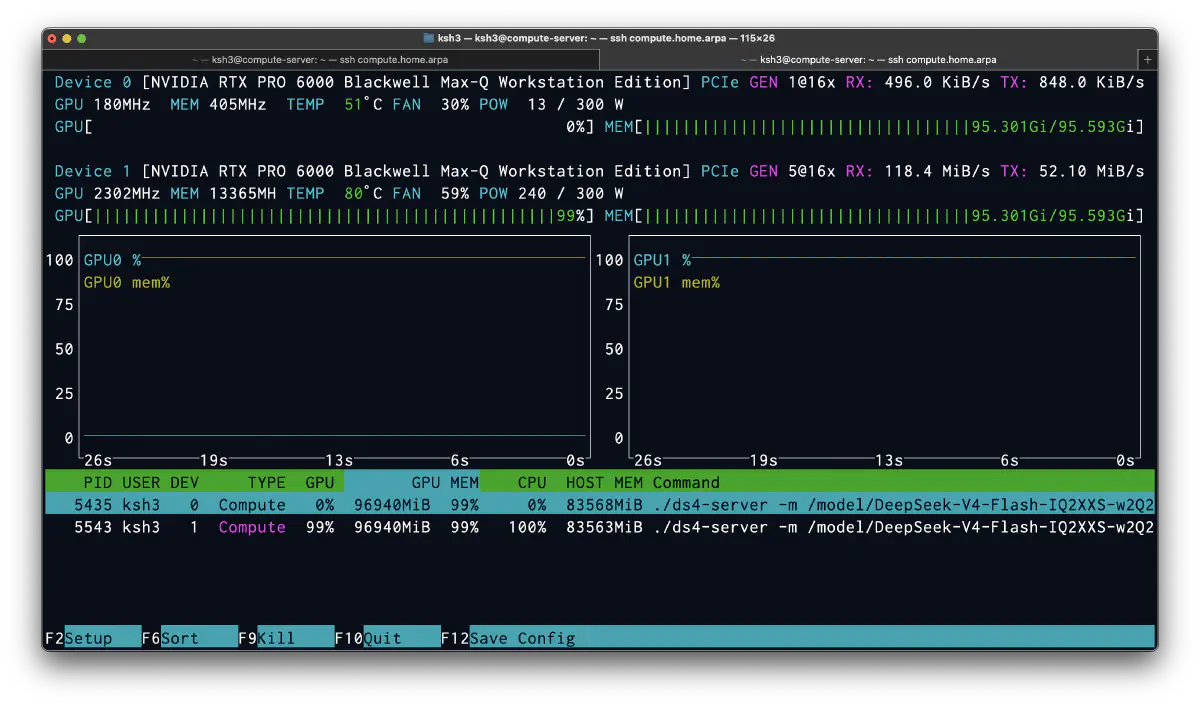The height and width of the screenshot is (706, 1200).
Task: Select process row with PID 5435
Action: tap(600, 505)
